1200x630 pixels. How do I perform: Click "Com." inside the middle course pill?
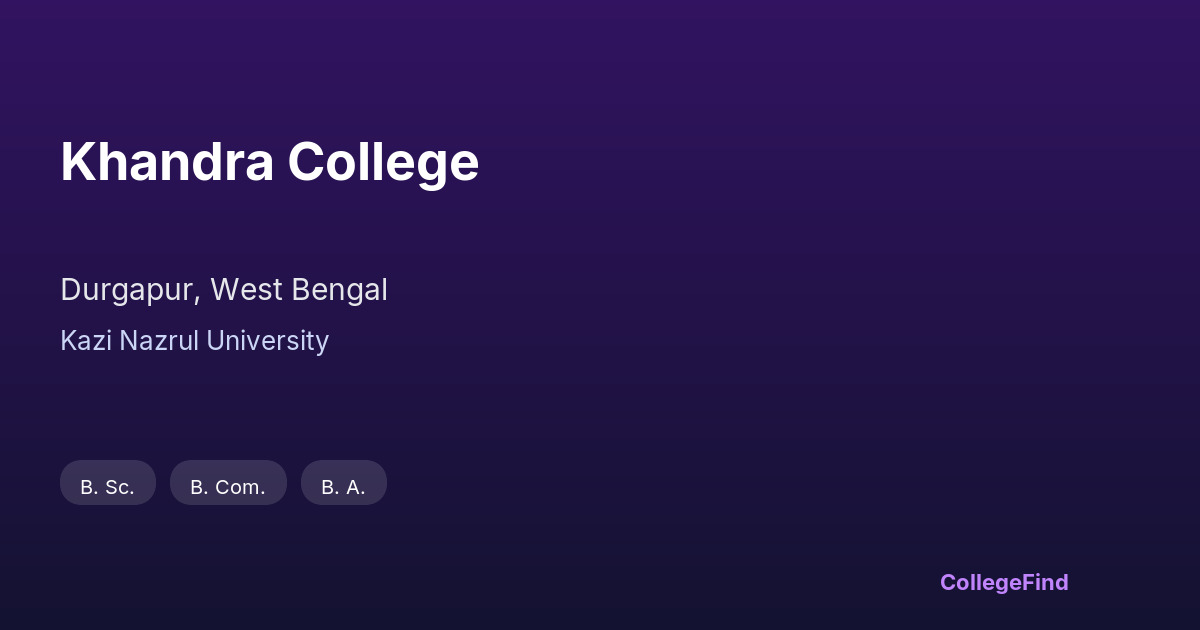tap(240, 487)
